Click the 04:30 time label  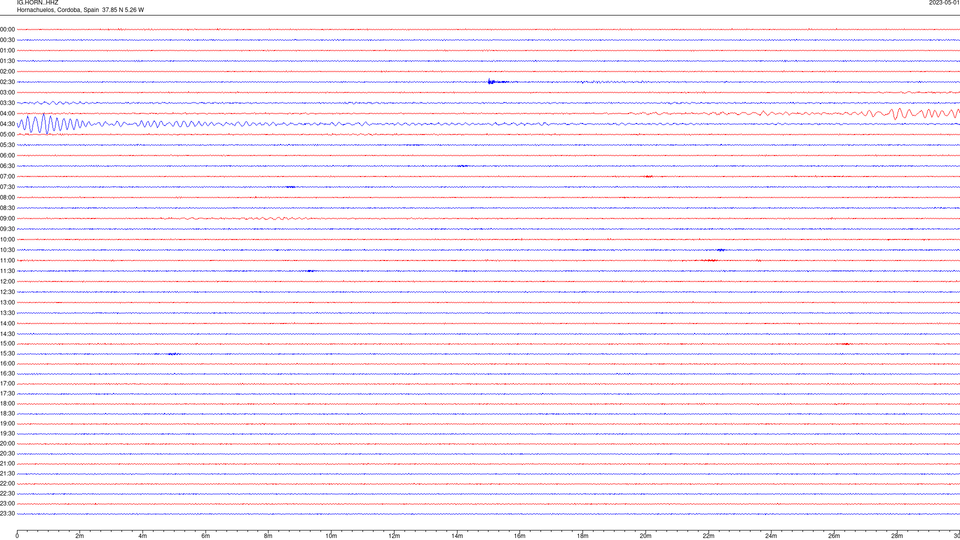(x=7, y=124)
